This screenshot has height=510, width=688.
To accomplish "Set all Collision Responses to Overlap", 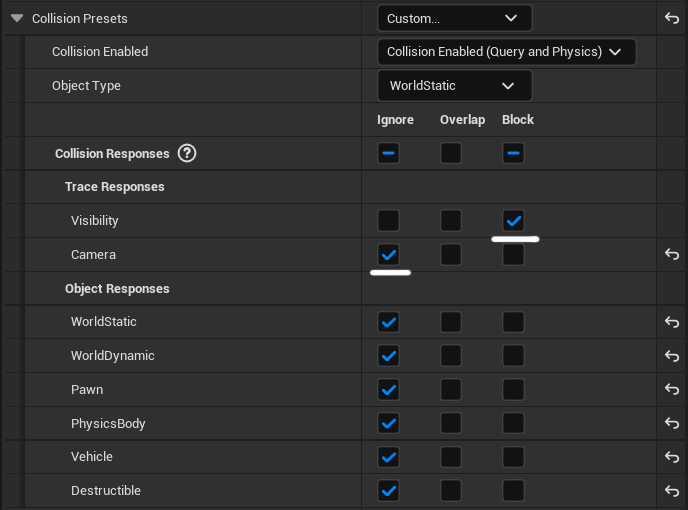I will (x=451, y=153).
